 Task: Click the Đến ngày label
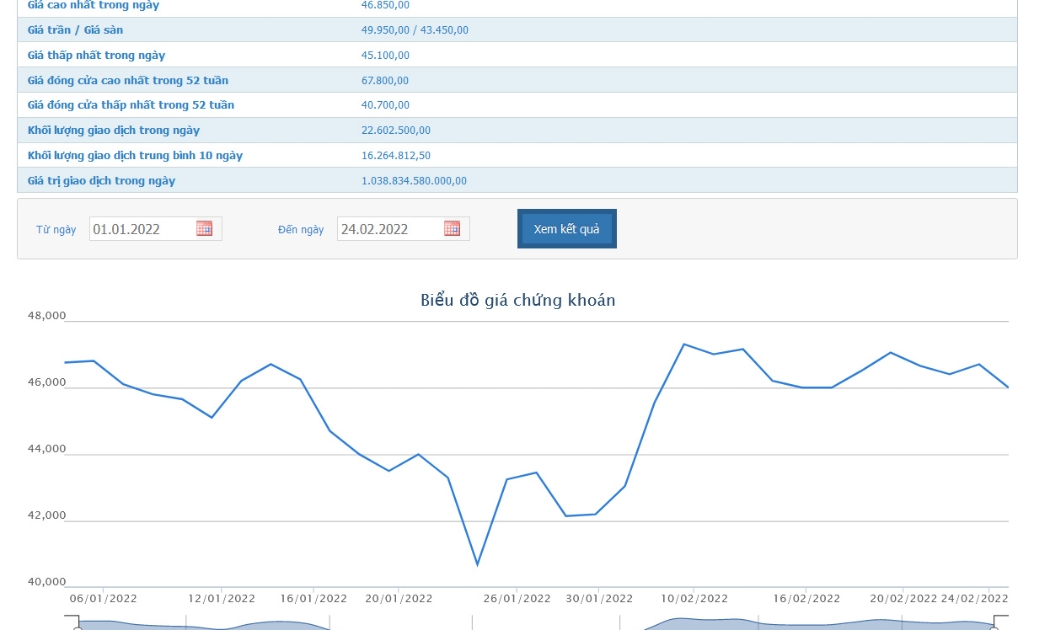tap(301, 230)
